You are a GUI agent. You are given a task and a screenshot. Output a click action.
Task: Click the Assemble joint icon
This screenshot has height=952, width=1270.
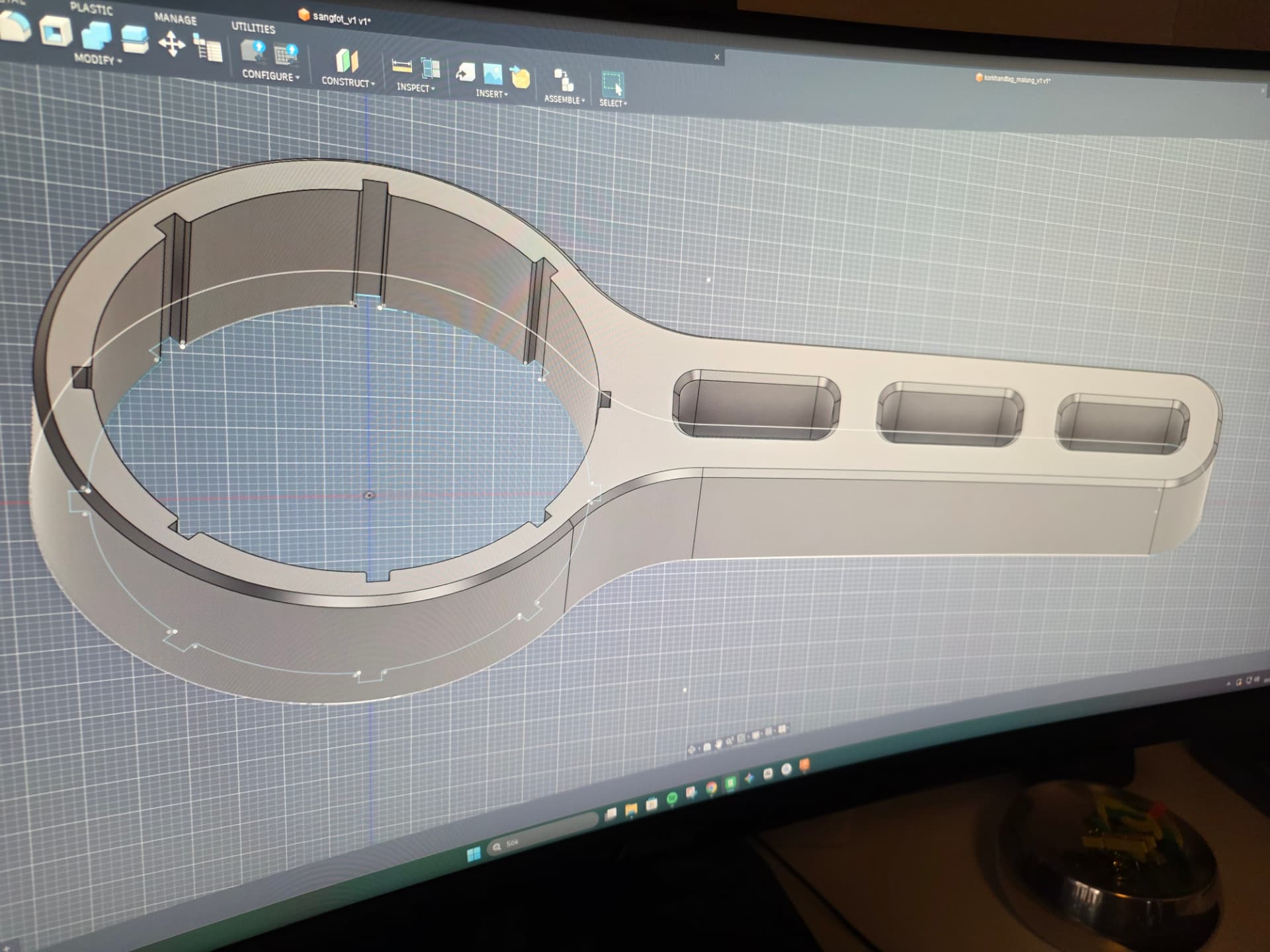pyautogui.click(x=564, y=81)
